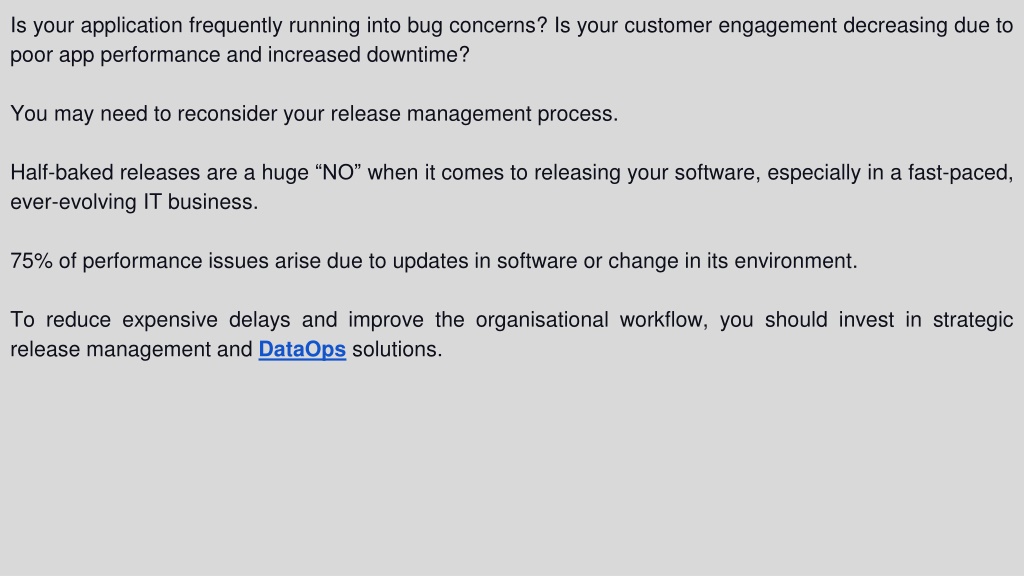The image size is (1024, 576).
Task: Click the words "organisational workflow,"
Action: point(592,320)
